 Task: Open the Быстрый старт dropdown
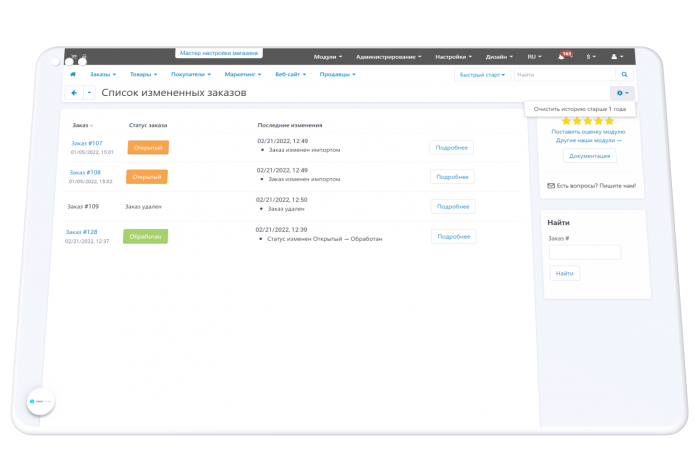pos(482,75)
